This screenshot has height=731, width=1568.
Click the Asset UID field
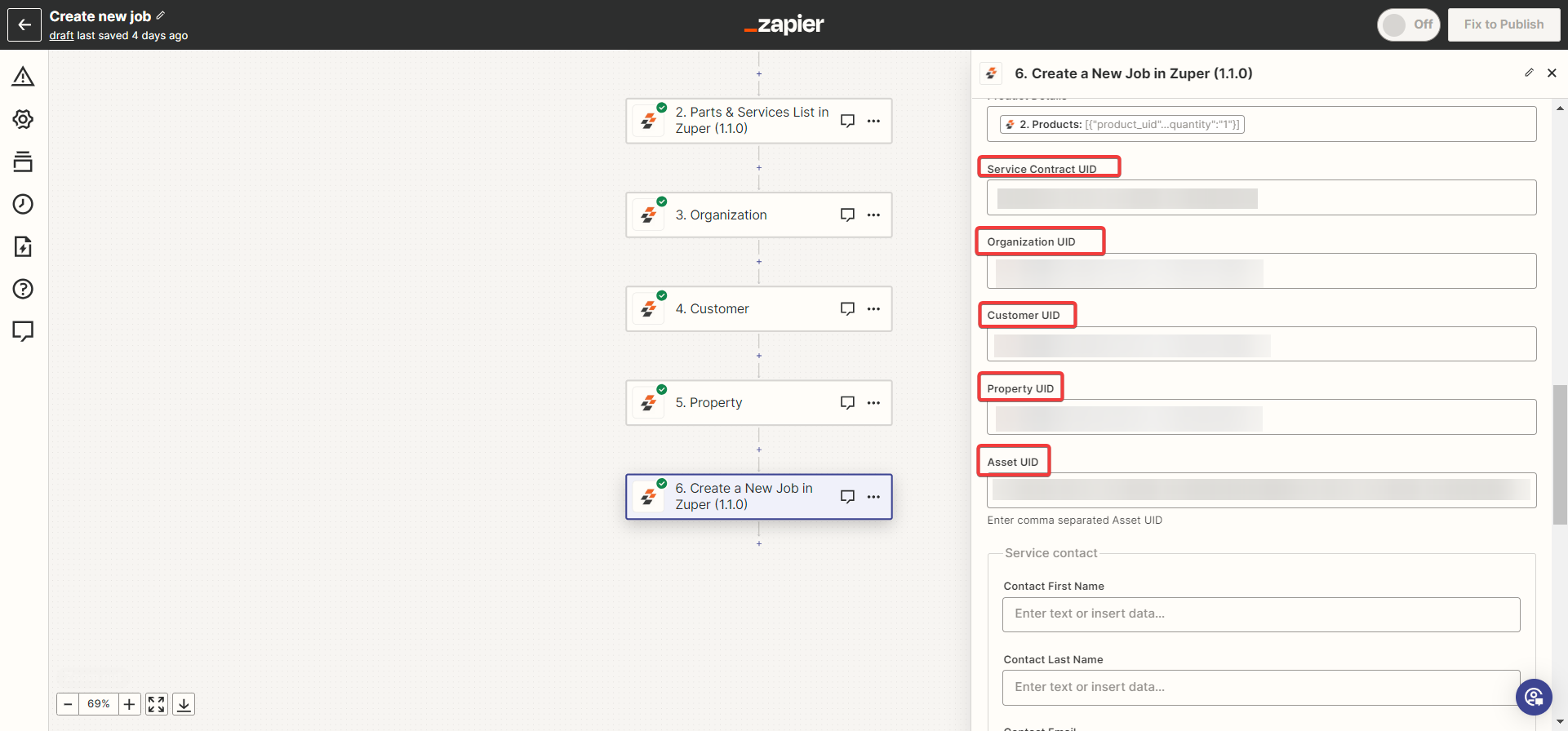[1261, 490]
